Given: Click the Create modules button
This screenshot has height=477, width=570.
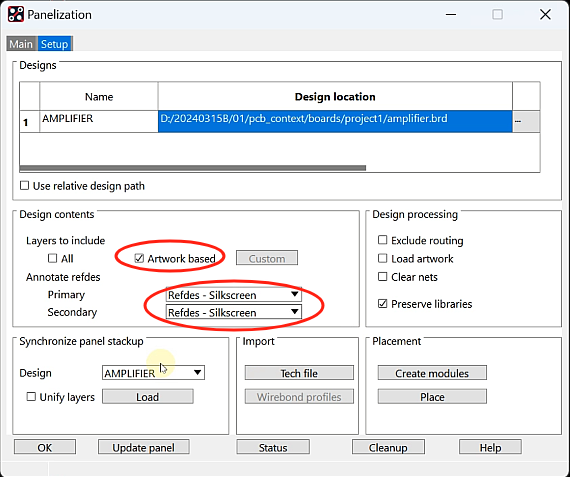Looking at the screenshot, I should (x=432, y=373).
